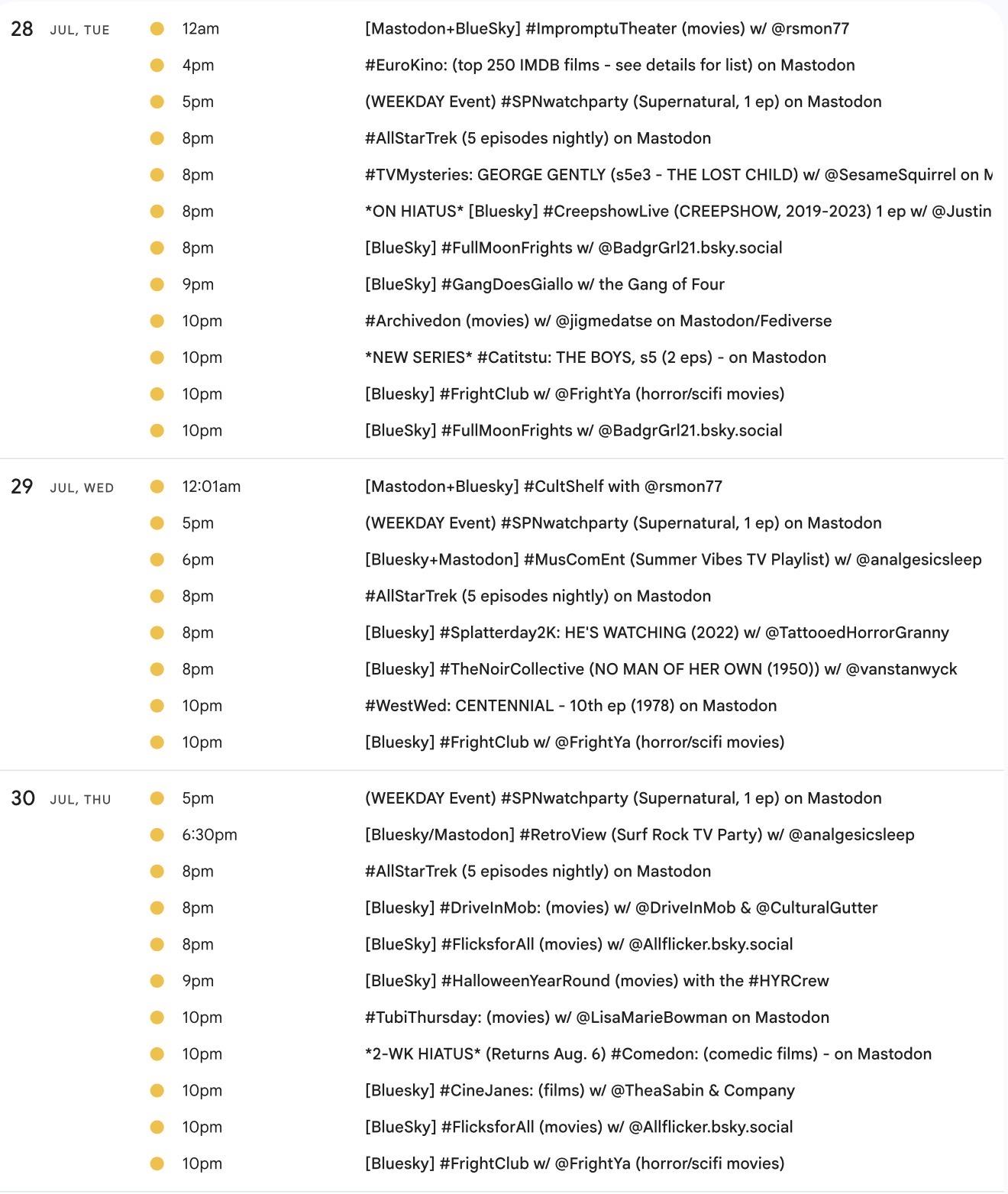This screenshot has width=1008, height=1194.
Task: Open the on-hiatus #CreepshowLive event
Action: 679,212
